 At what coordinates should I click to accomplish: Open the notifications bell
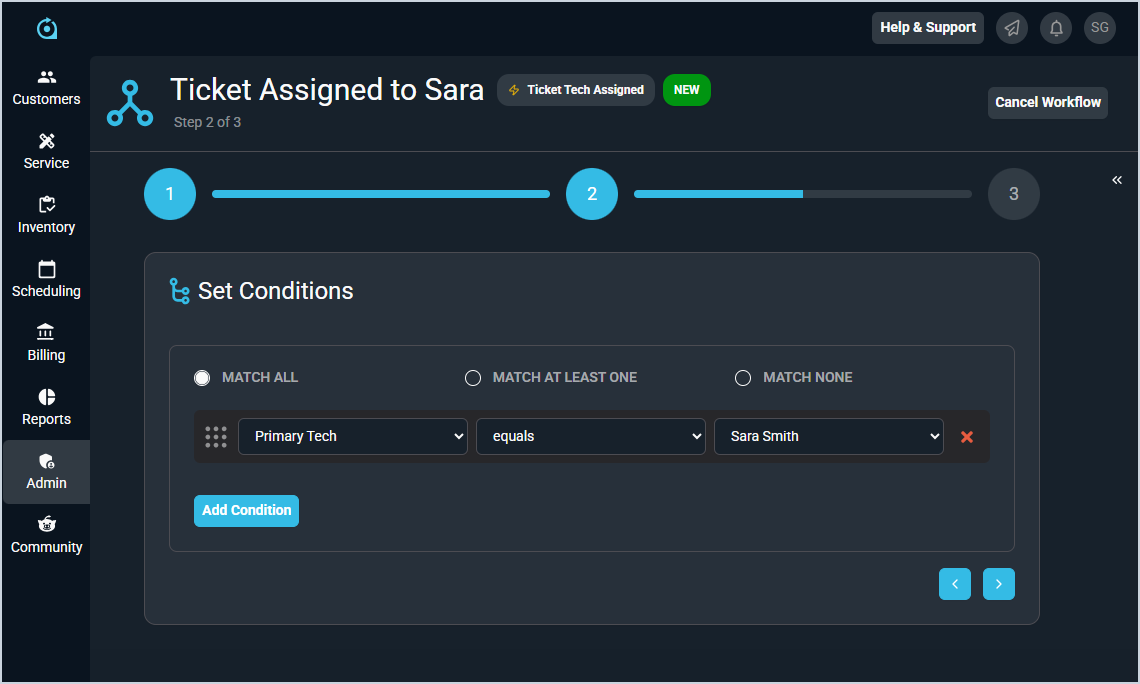[x=1056, y=28]
